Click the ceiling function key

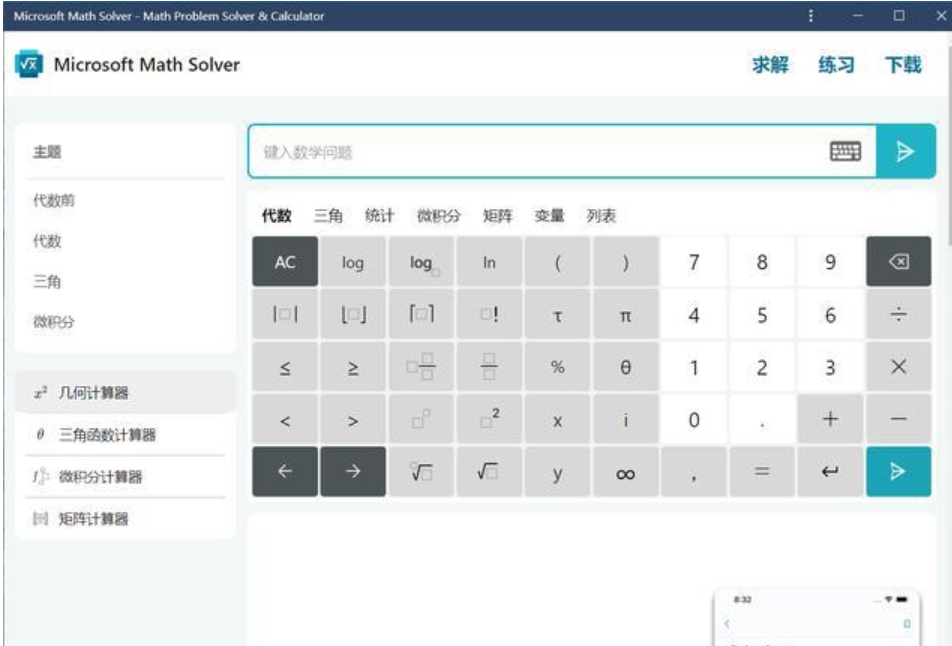pyautogui.click(x=421, y=314)
